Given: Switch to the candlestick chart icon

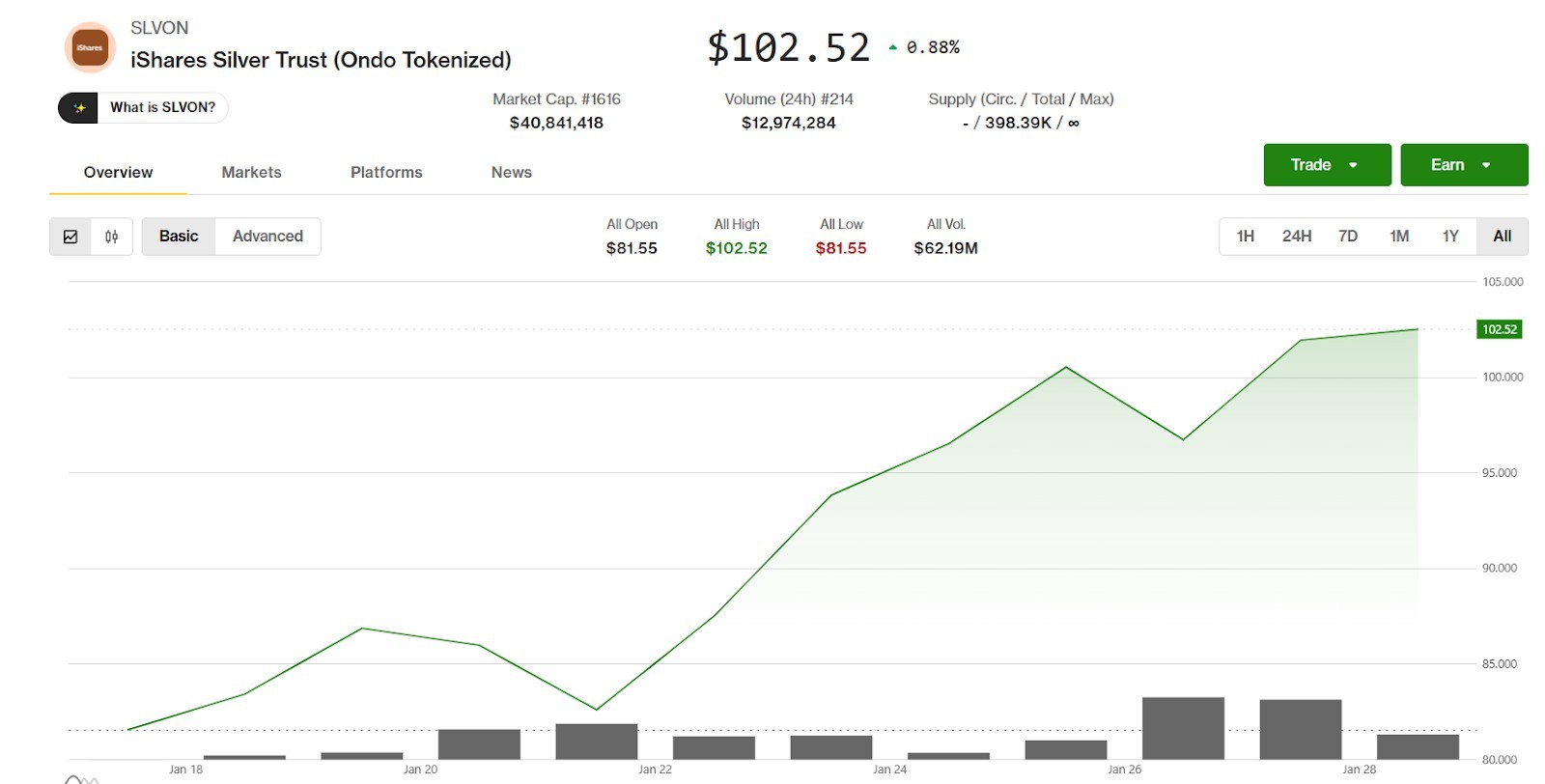Looking at the screenshot, I should click(112, 237).
